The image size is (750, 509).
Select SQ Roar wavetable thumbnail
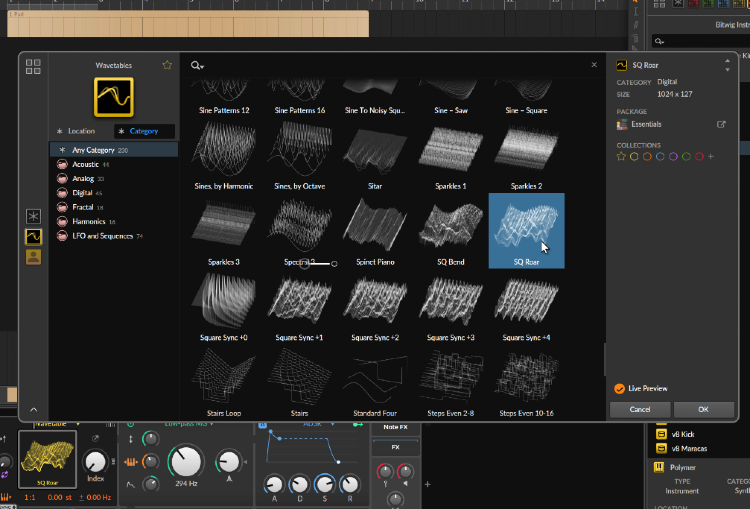tap(527, 231)
